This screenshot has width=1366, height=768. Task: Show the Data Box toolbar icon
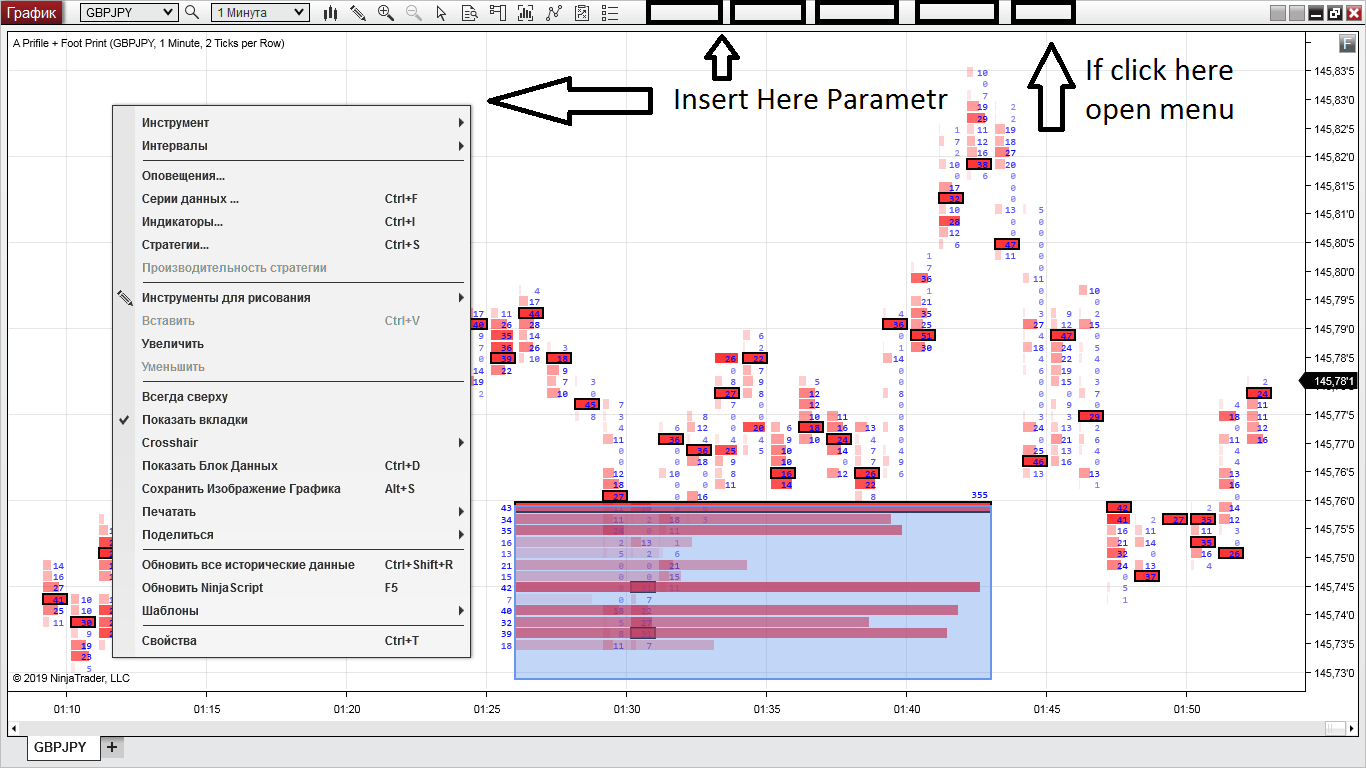(469, 13)
